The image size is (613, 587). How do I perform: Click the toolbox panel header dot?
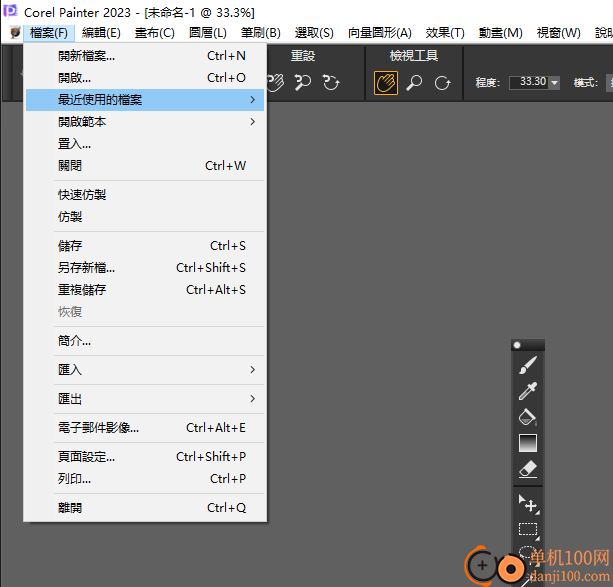coord(517,345)
